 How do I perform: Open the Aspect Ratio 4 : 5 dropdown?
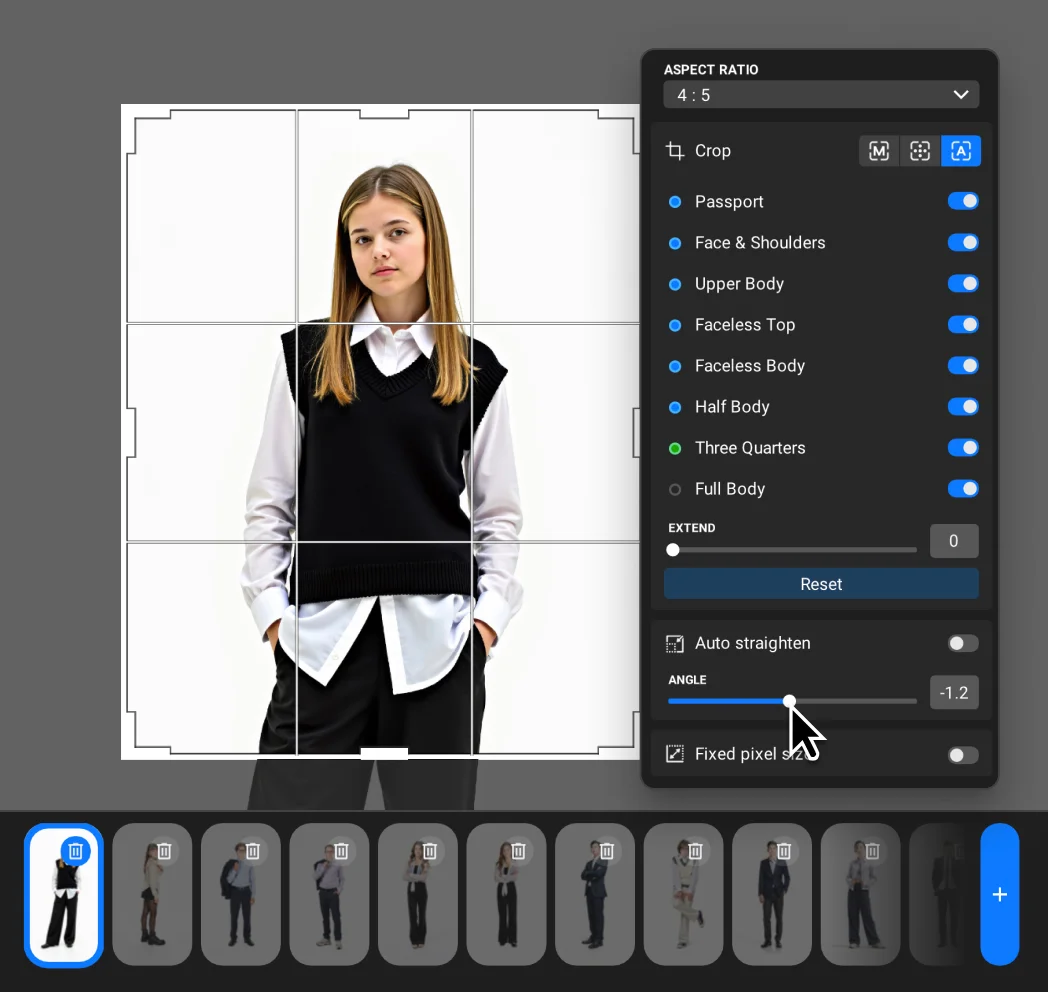[821, 95]
